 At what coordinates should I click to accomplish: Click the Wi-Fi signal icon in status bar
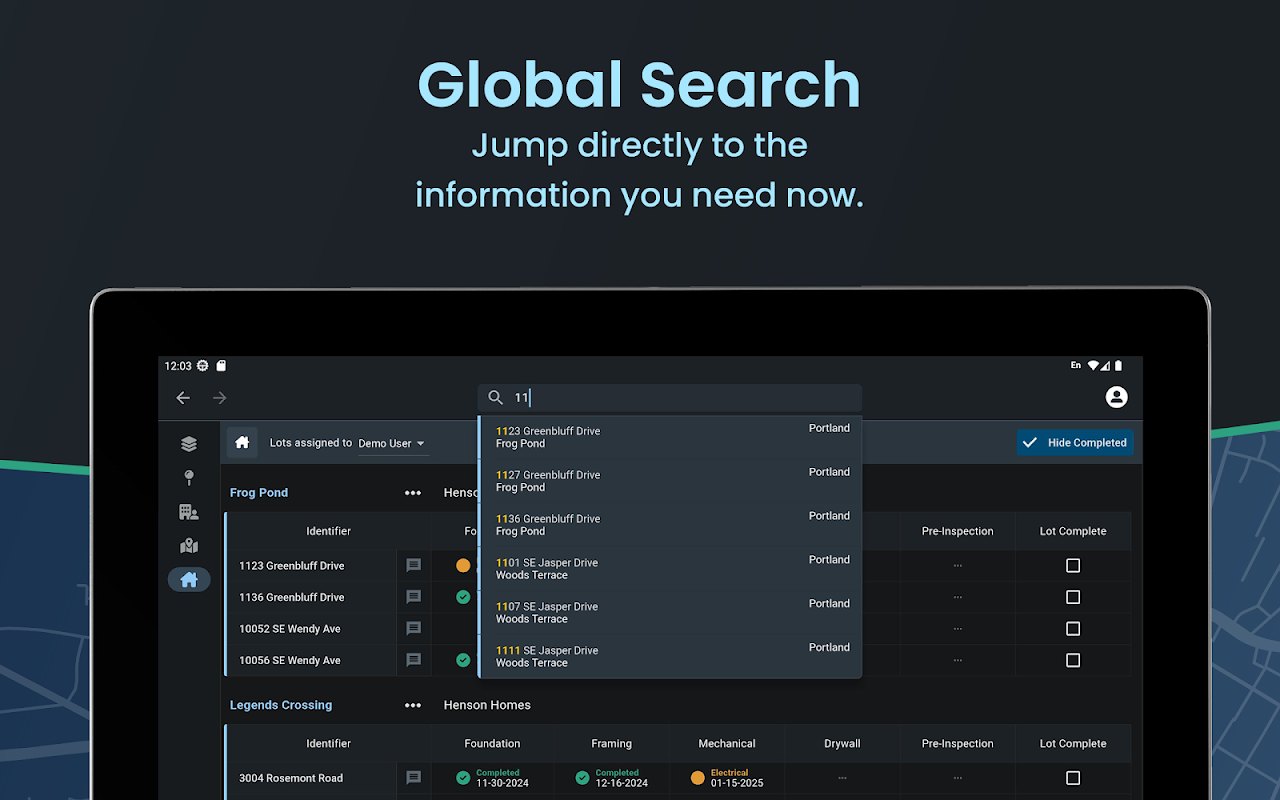[1095, 366]
